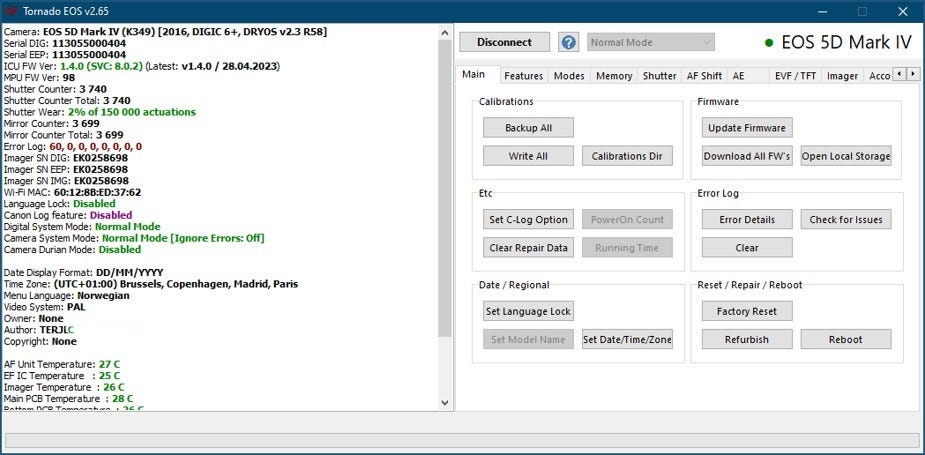Screen dimensions: 925x455
Task: Click Clear Repair Data button
Action: pos(528,247)
